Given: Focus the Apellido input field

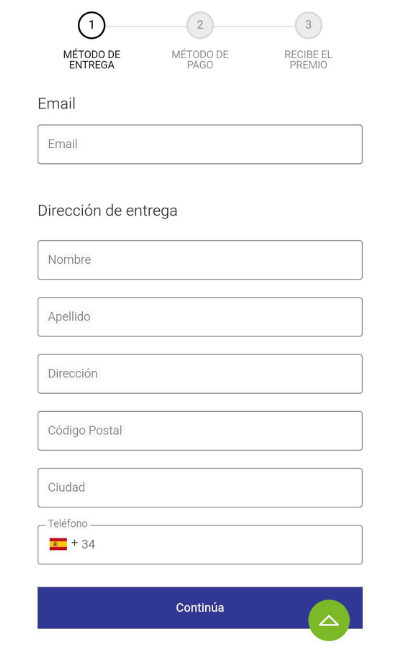Looking at the screenshot, I should [200, 317].
